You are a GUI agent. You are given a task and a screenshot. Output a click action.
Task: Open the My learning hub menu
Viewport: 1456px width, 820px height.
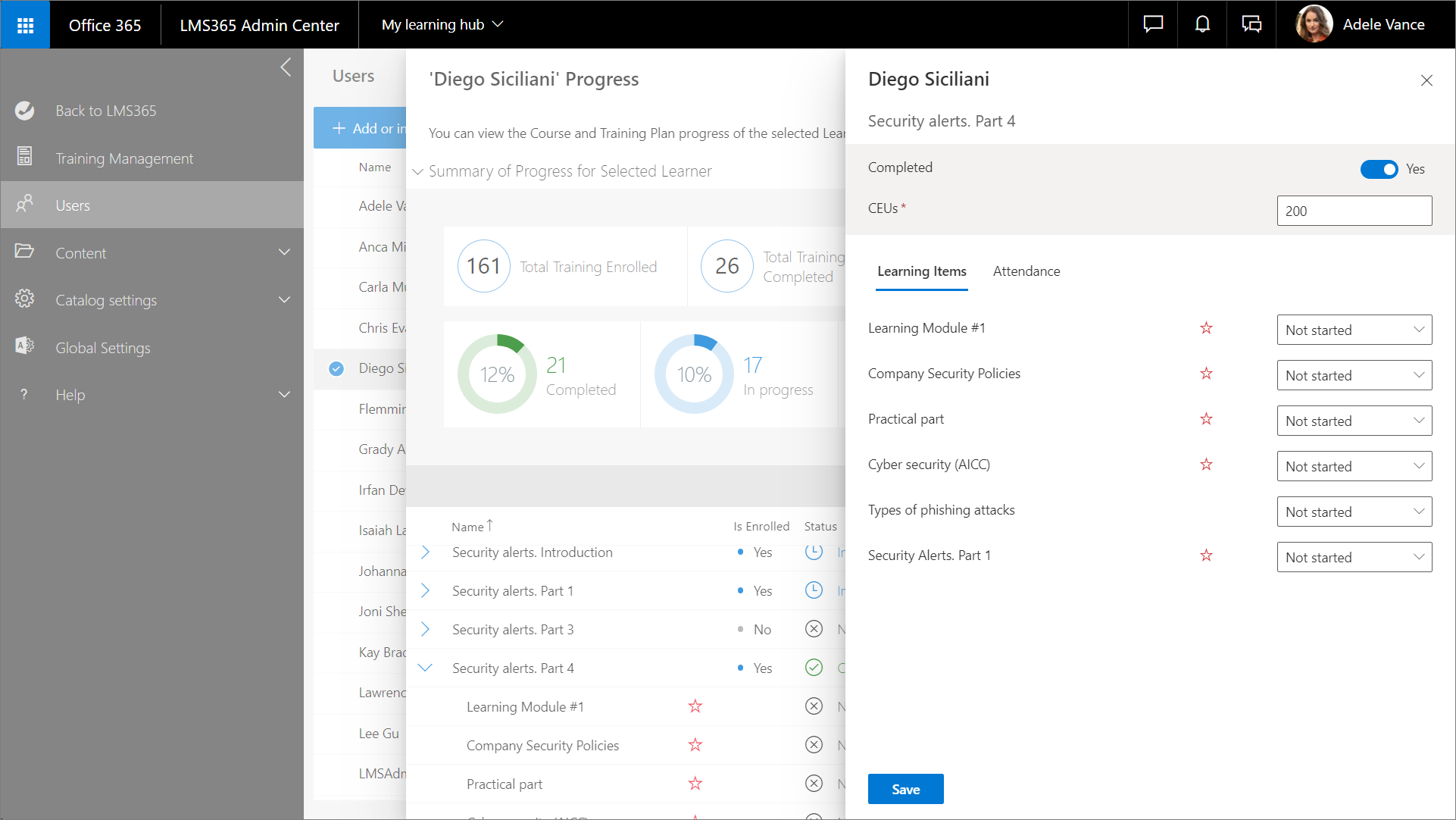coord(442,24)
